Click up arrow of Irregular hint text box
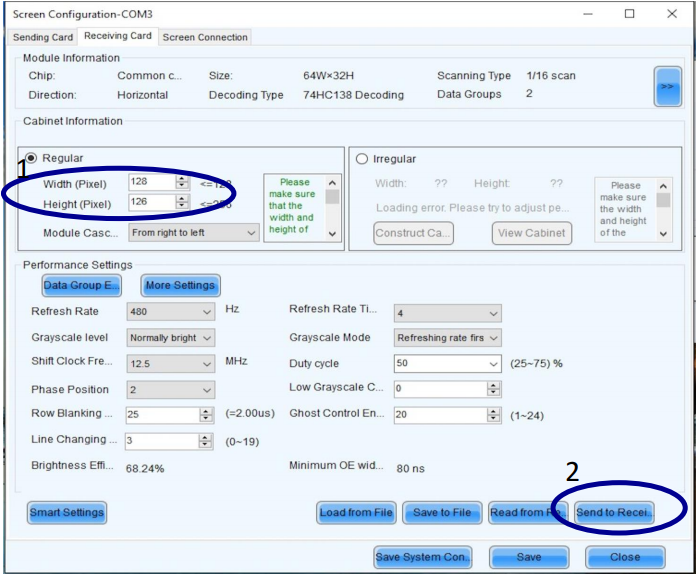 [x=663, y=186]
